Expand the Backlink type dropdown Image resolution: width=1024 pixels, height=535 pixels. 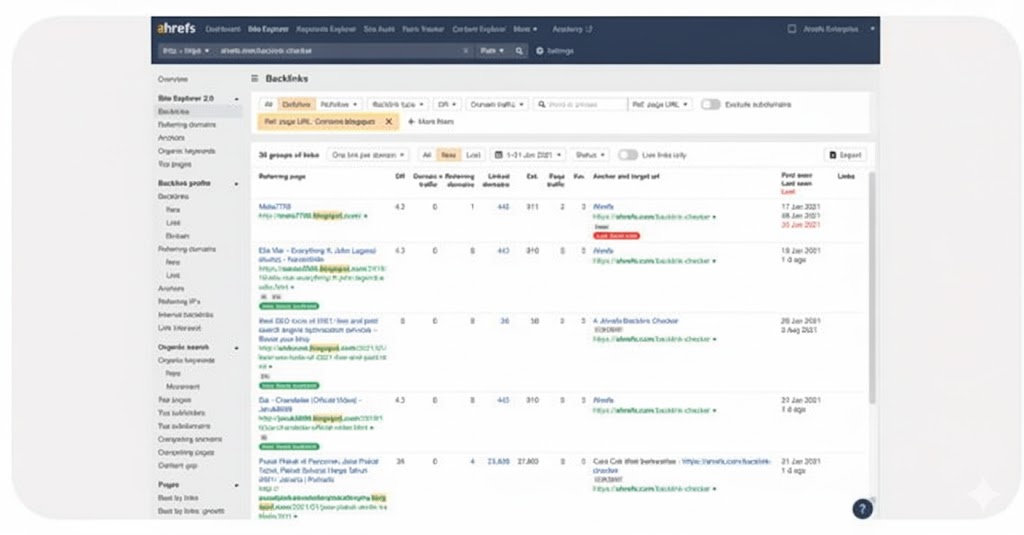[397, 104]
